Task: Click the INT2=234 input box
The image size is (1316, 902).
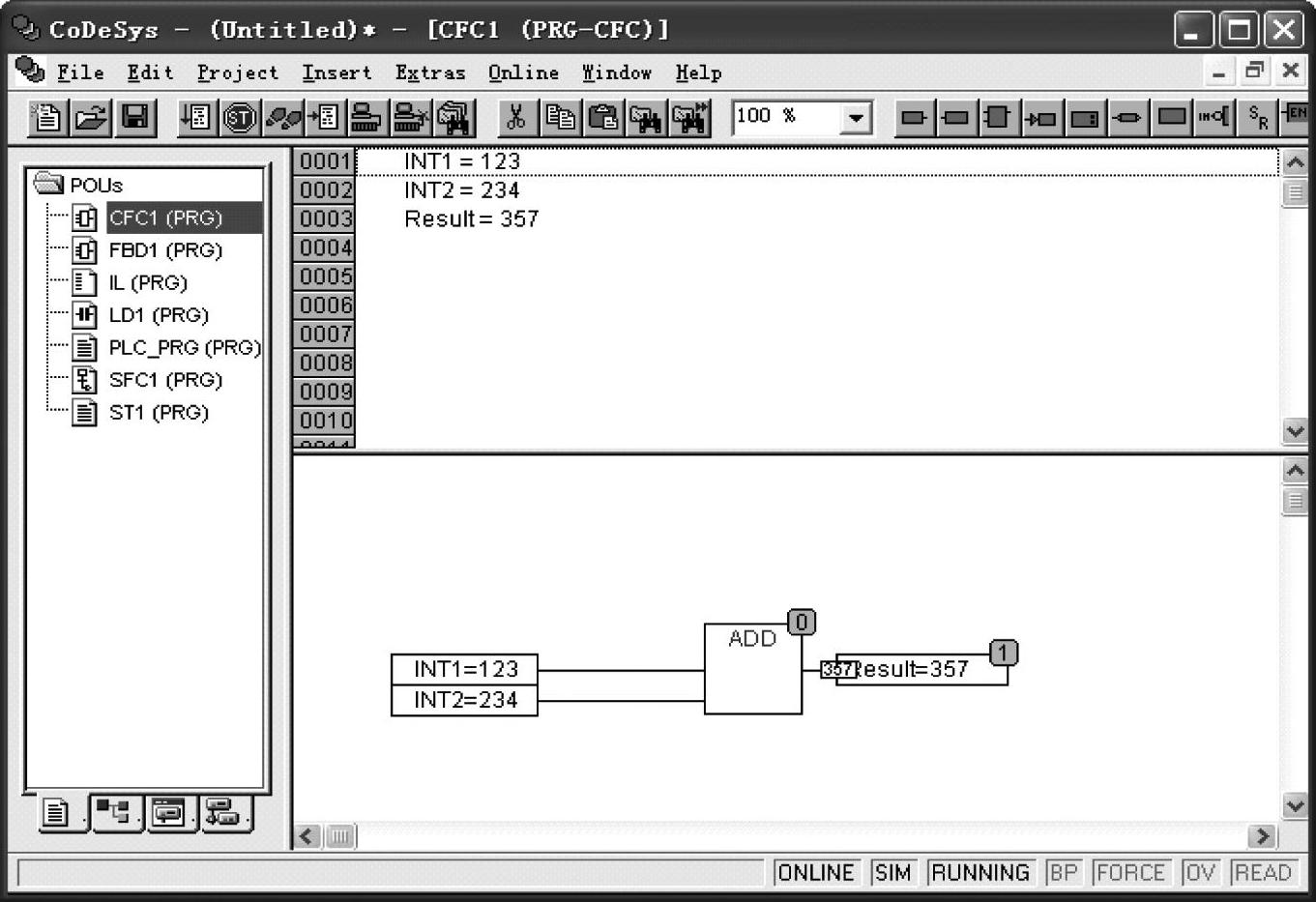Action: tap(464, 700)
